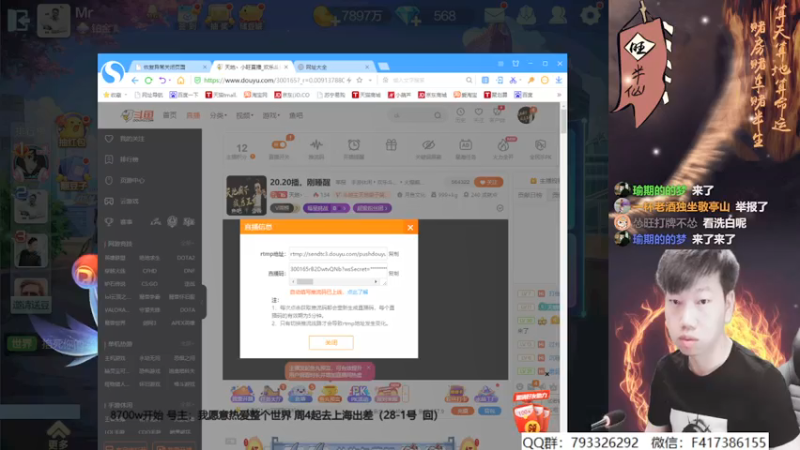Open a new browser tab
The width and height of the screenshot is (800, 450).
pyautogui.click(x=384, y=66)
